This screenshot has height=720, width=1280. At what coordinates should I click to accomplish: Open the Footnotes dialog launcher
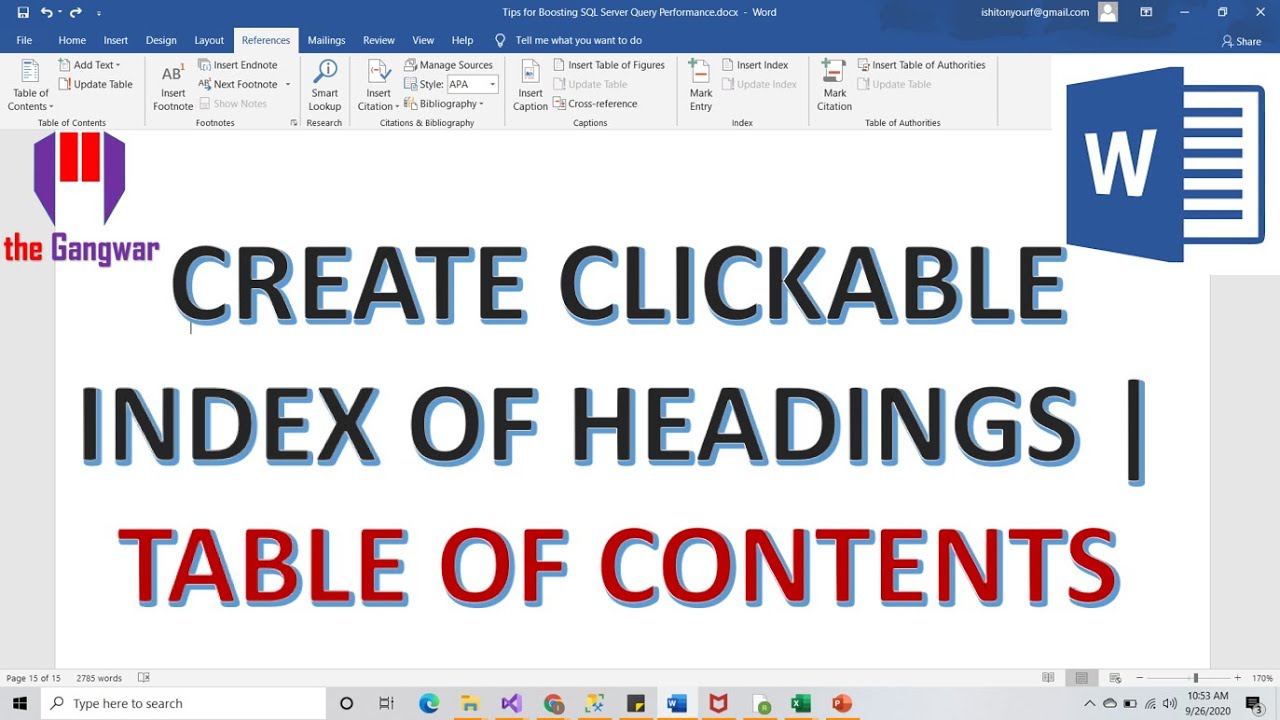pos(294,123)
